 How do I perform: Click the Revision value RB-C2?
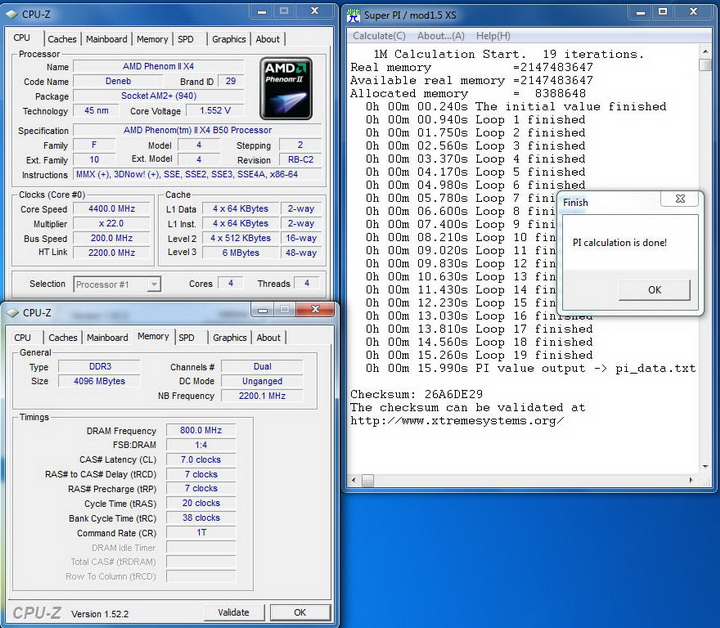point(301,160)
